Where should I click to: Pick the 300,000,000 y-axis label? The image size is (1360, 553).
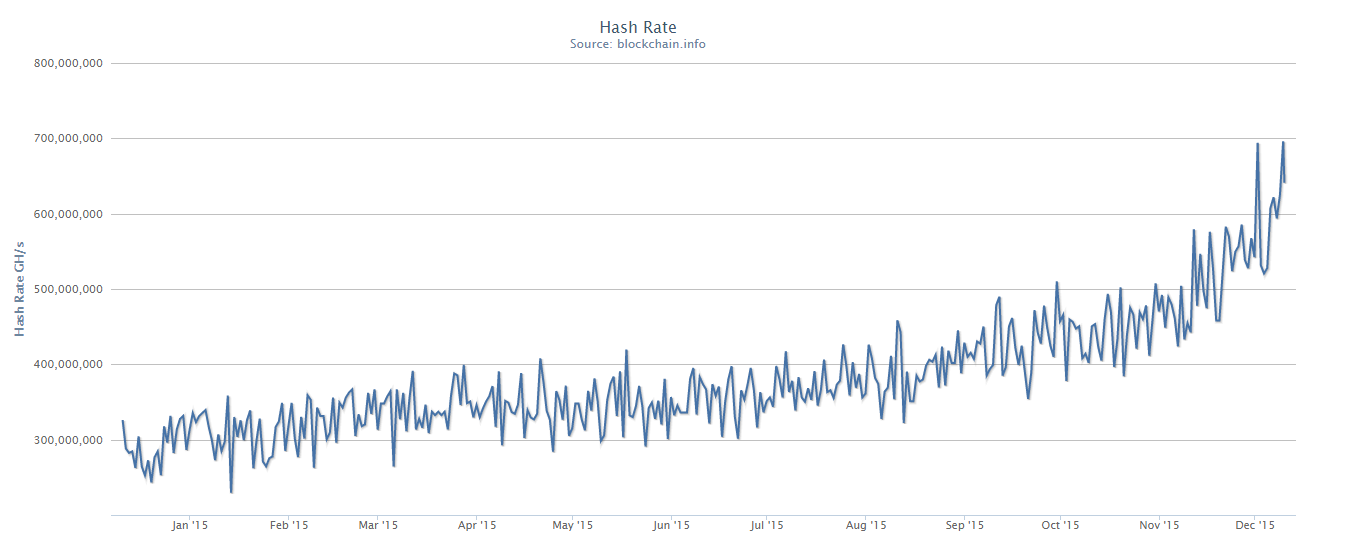pos(68,440)
